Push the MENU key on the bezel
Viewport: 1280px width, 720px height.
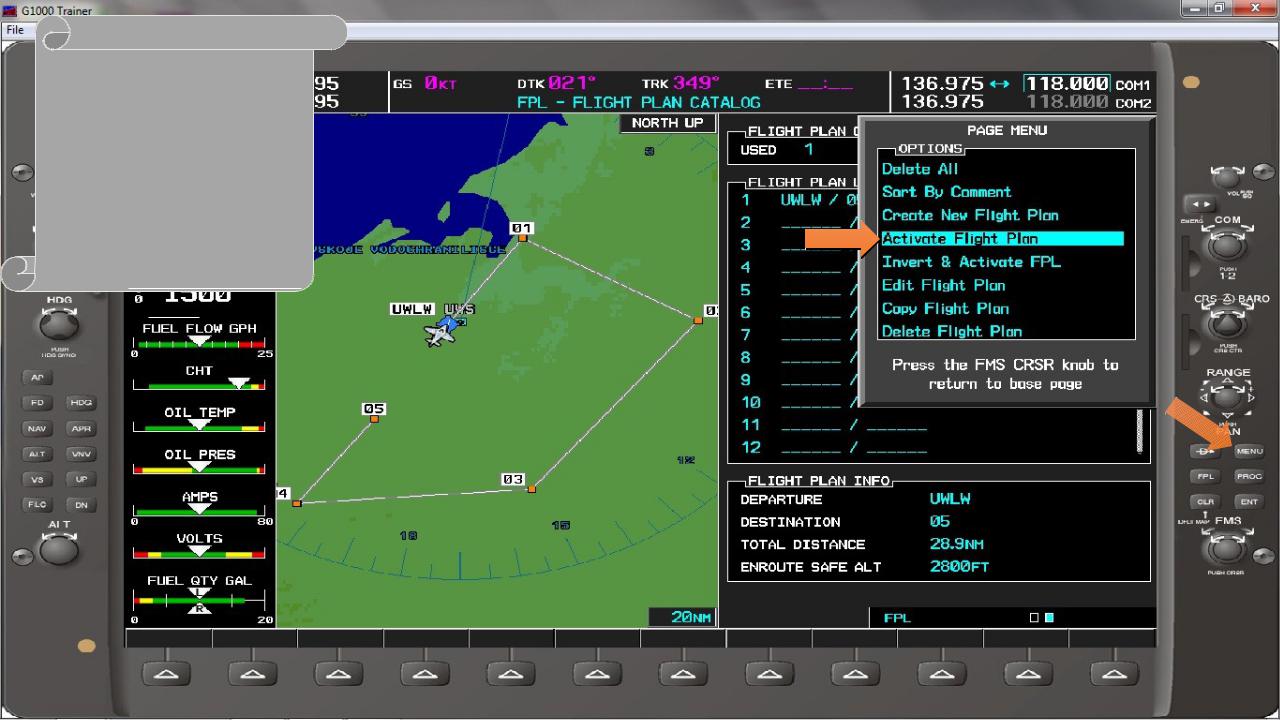tap(1249, 451)
